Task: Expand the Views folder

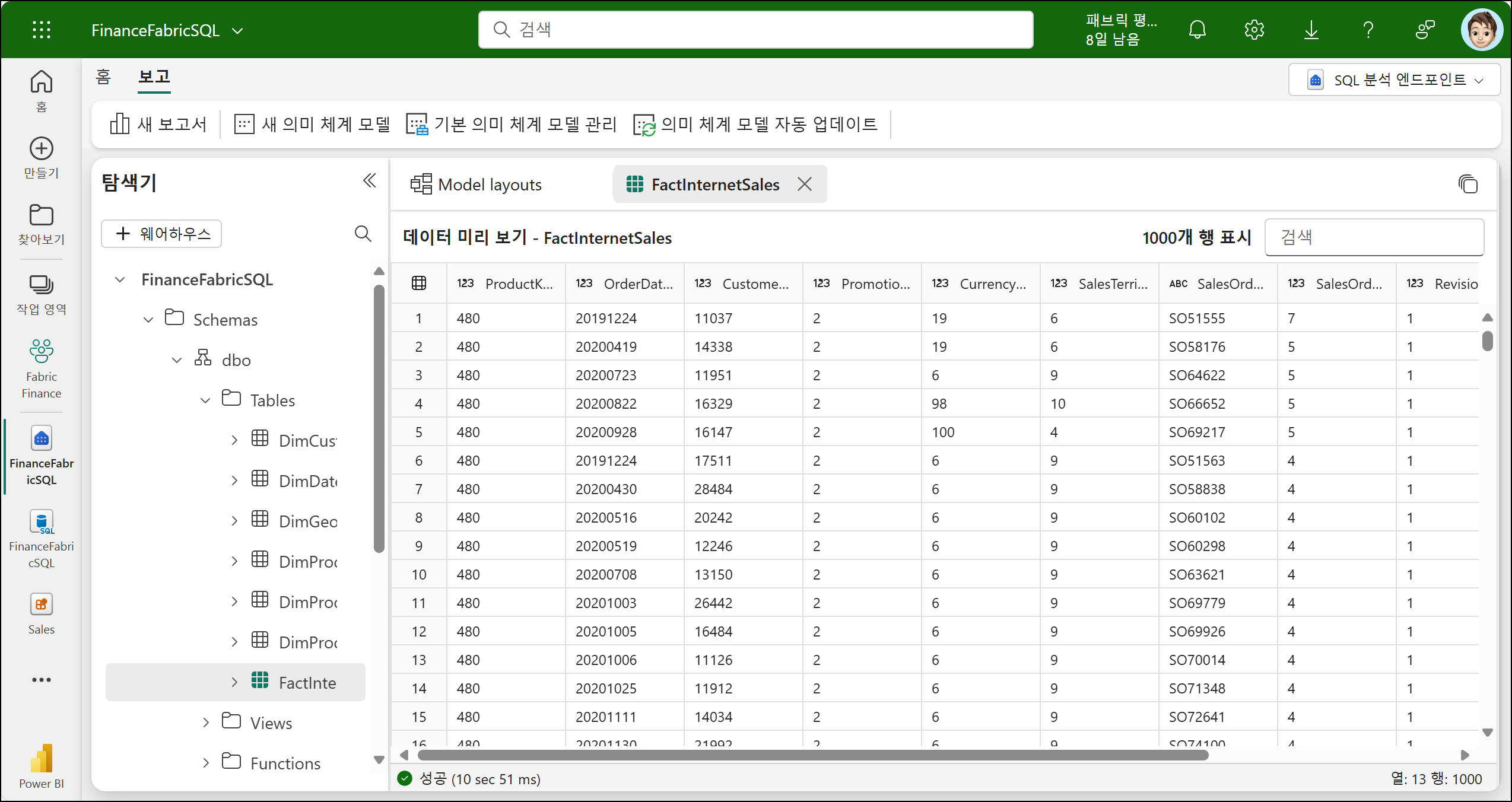Action: [x=206, y=723]
